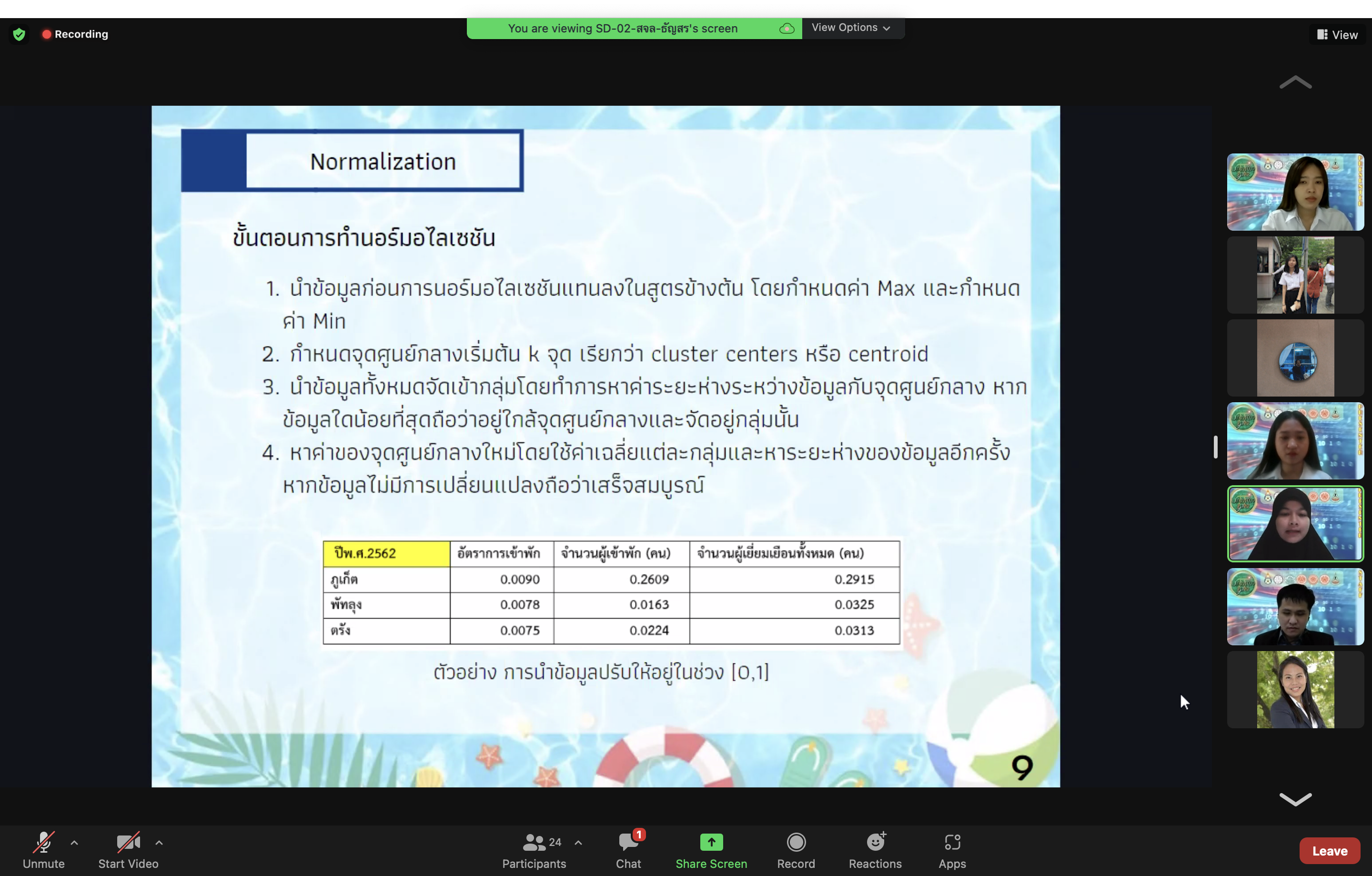
Task: Click the View layout button
Action: click(x=1337, y=35)
